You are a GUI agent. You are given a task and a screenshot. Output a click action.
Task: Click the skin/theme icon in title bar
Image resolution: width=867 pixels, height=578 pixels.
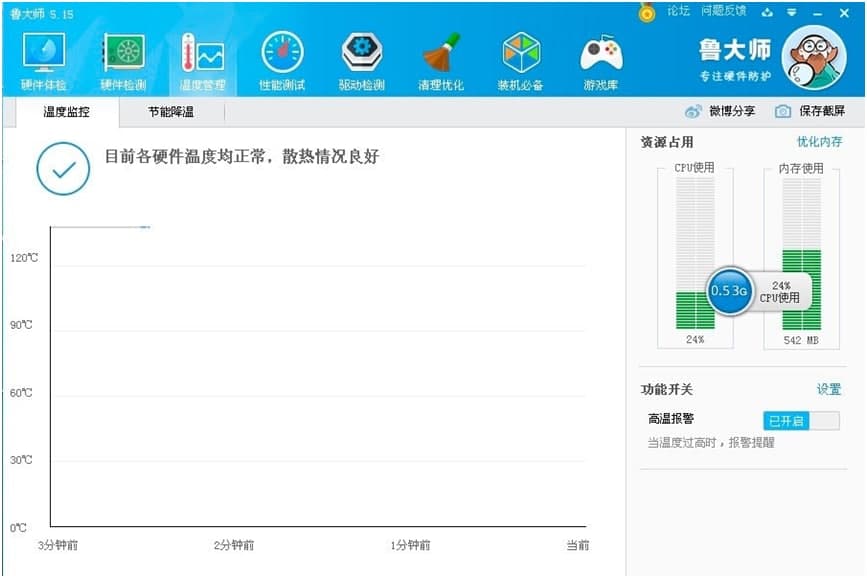pyautogui.click(x=767, y=12)
